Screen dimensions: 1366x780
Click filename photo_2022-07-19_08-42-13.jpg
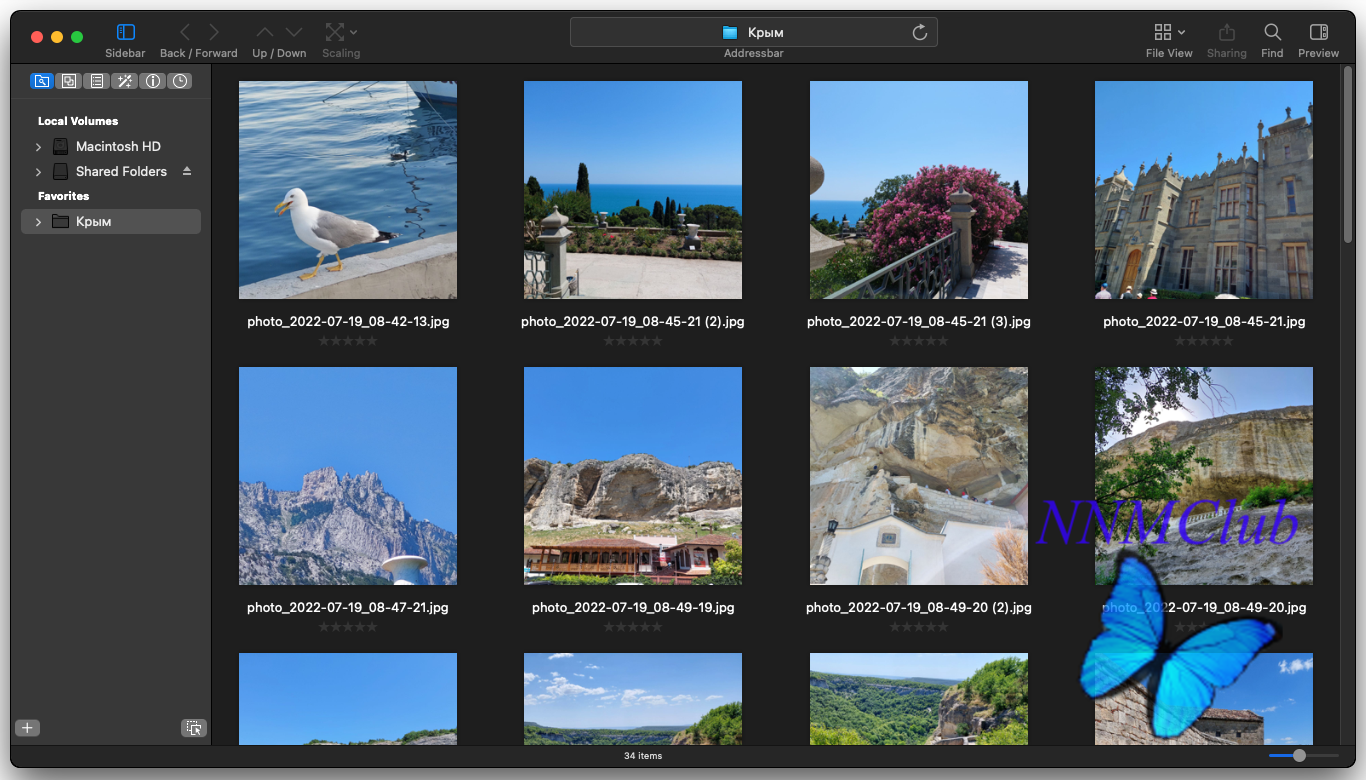348,322
